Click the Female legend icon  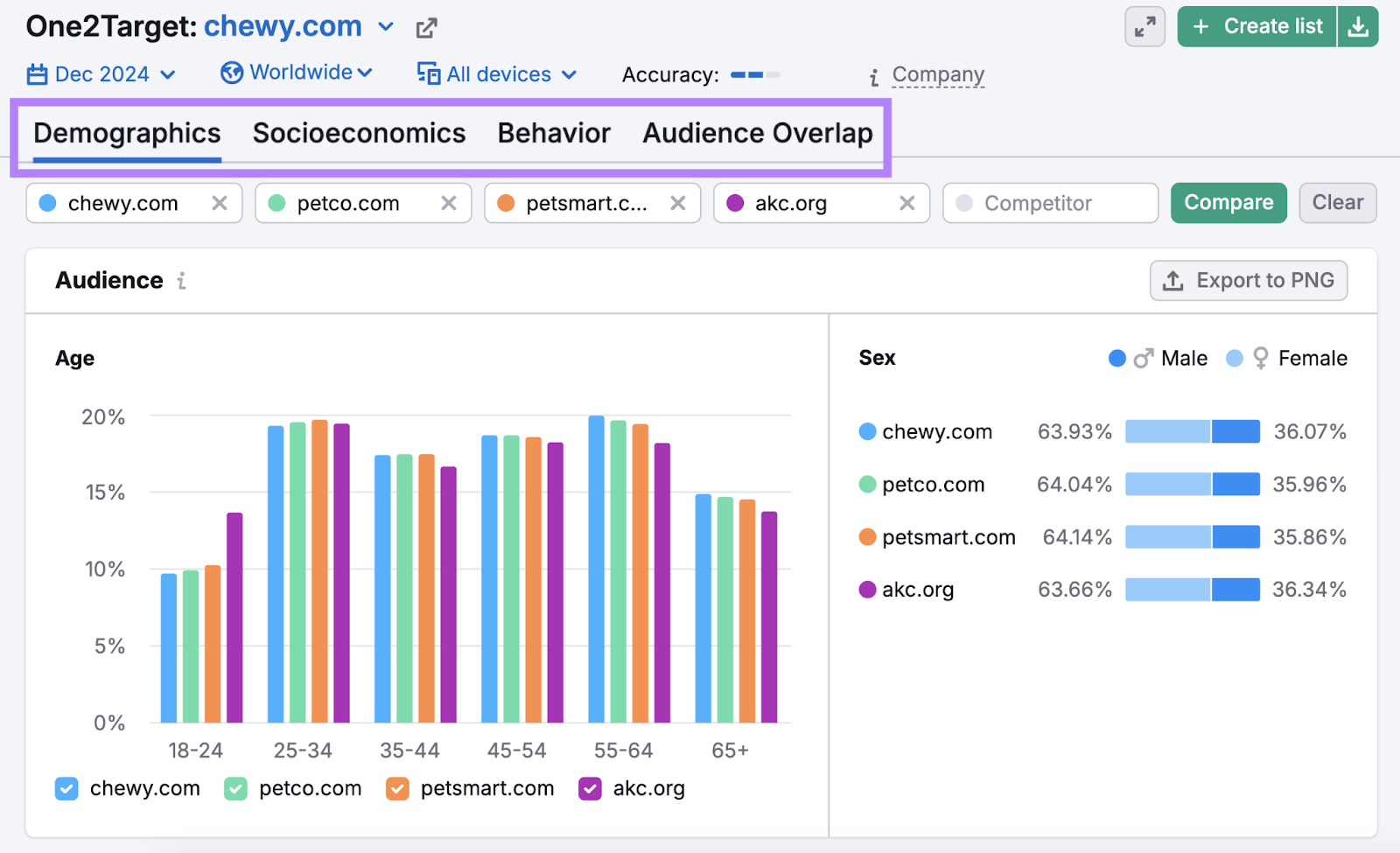(x=1261, y=359)
